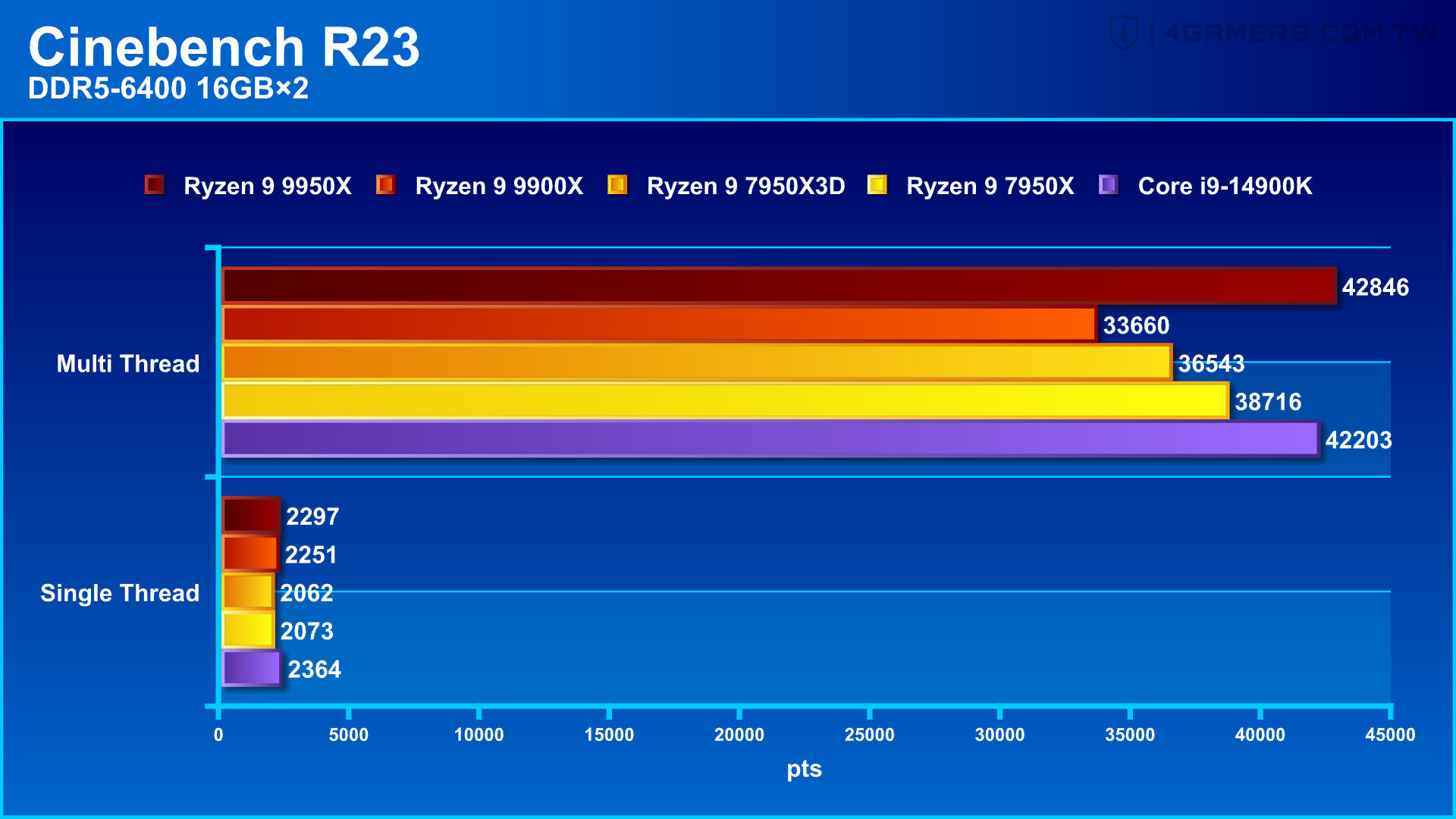The height and width of the screenshot is (819, 1456).
Task: Click the 2062 value label
Action: 306,594
